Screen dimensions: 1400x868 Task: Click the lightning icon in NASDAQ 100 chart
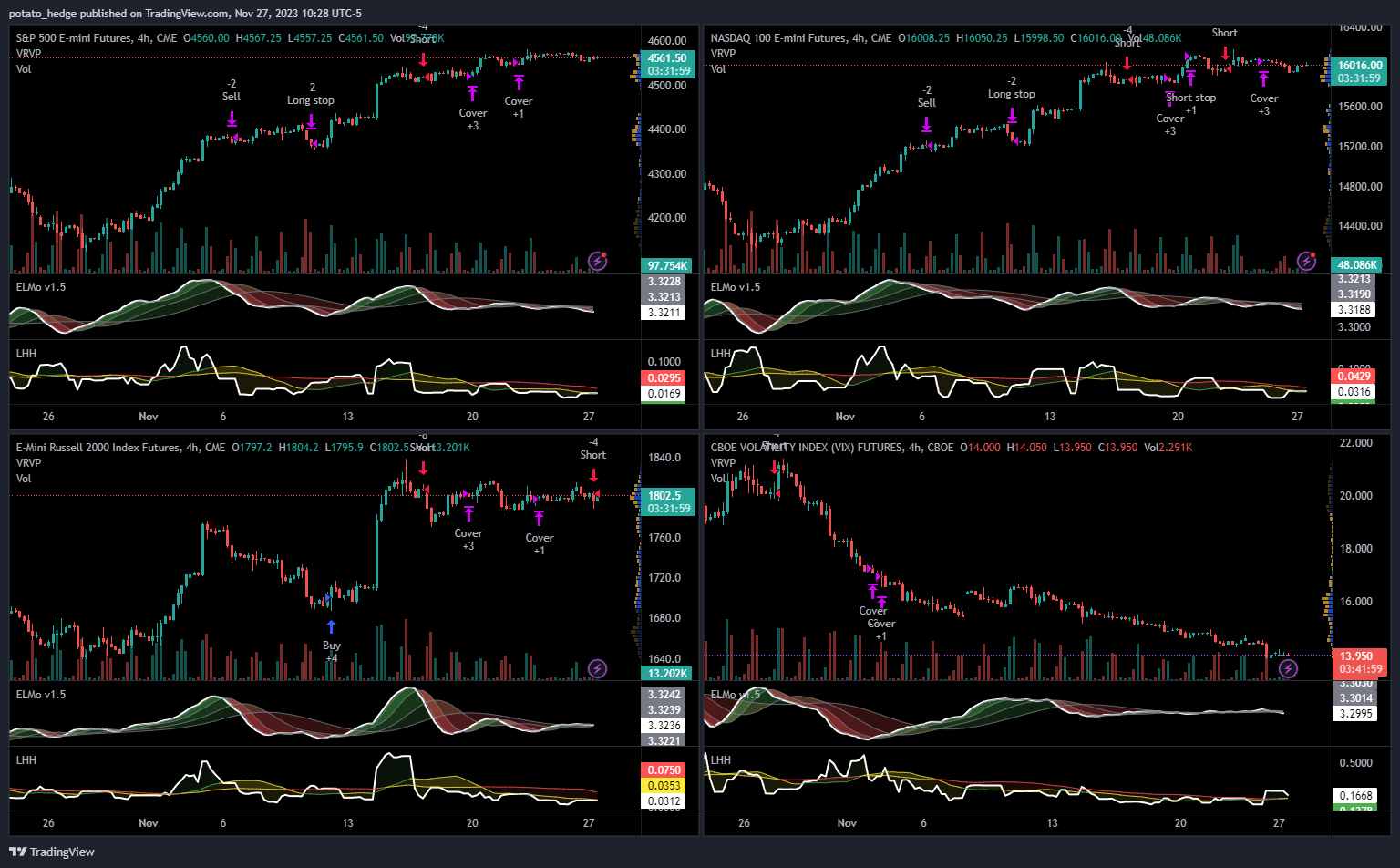click(x=1306, y=262)
